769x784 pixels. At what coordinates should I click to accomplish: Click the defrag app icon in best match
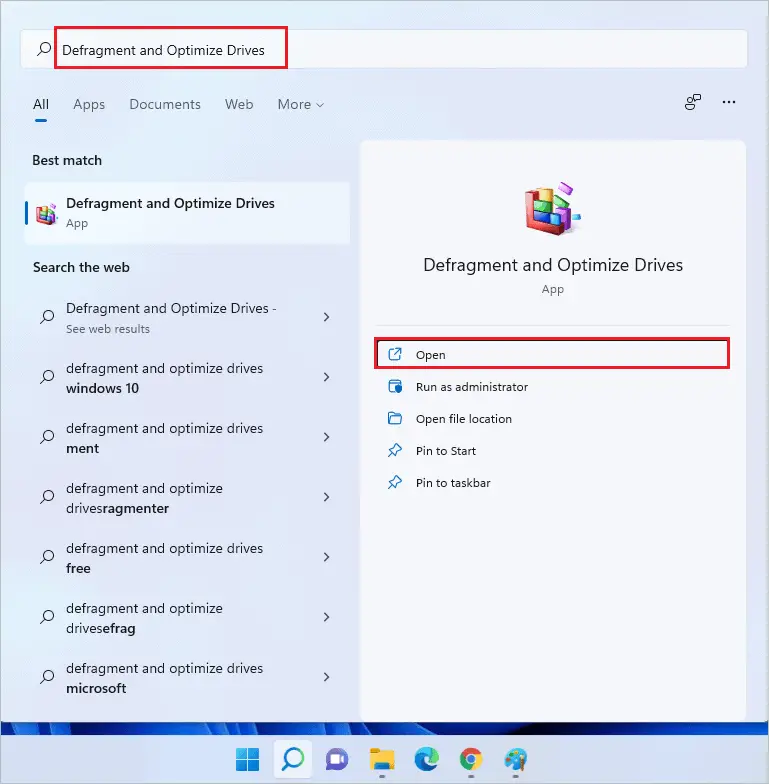click(46, 214)
